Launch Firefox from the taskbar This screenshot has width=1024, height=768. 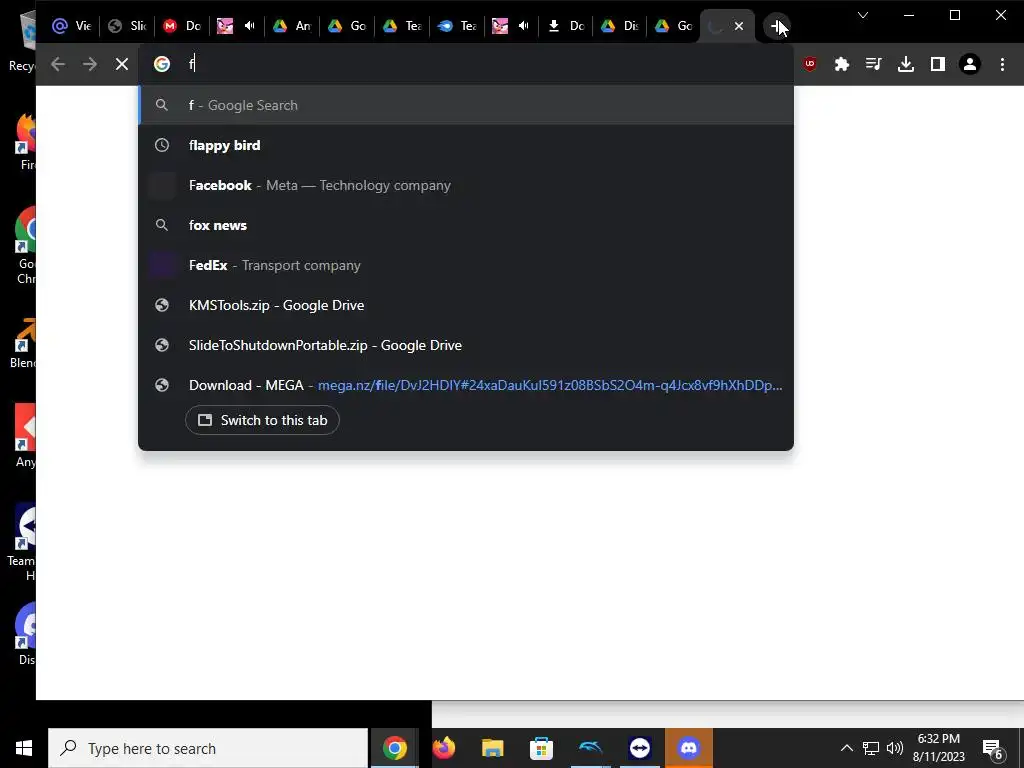point(444,748)
